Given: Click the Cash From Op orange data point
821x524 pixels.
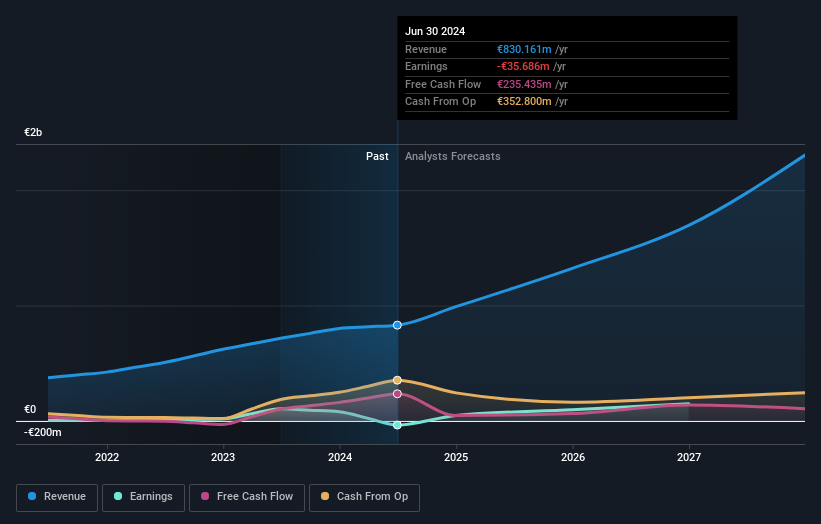Looking at the screenshot, I should [397, 380].
